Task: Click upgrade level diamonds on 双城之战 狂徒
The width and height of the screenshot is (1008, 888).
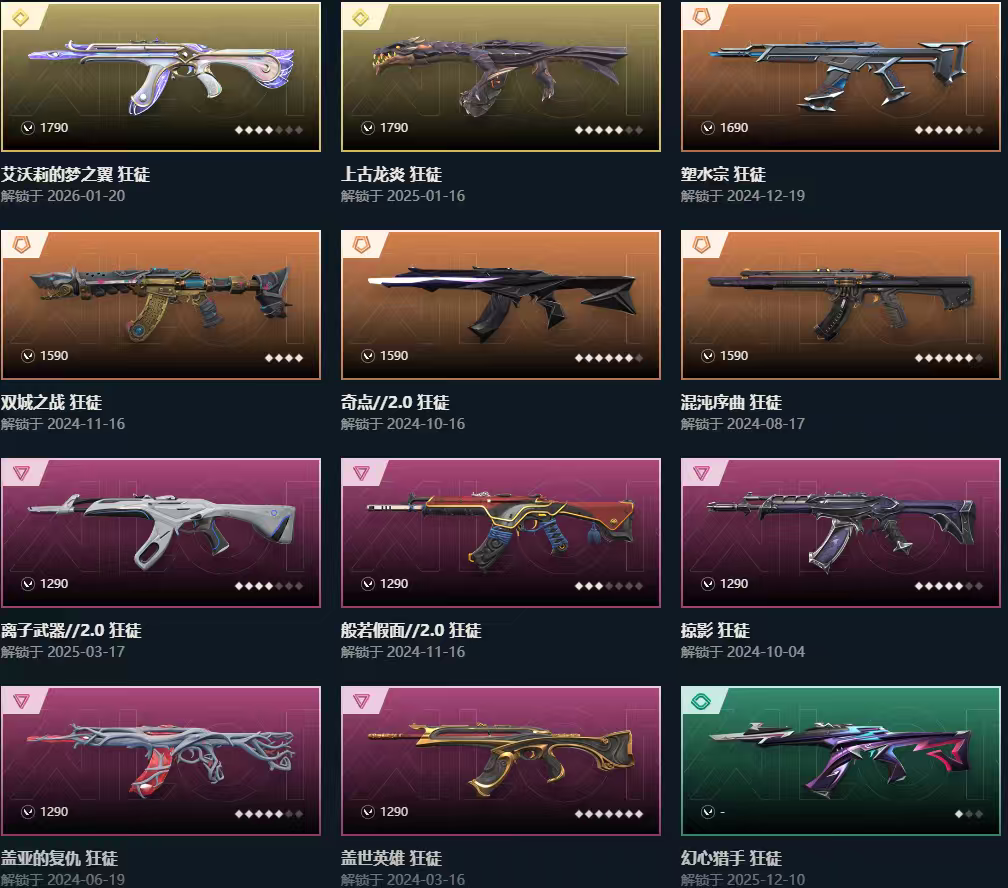Action: point(284,358)
